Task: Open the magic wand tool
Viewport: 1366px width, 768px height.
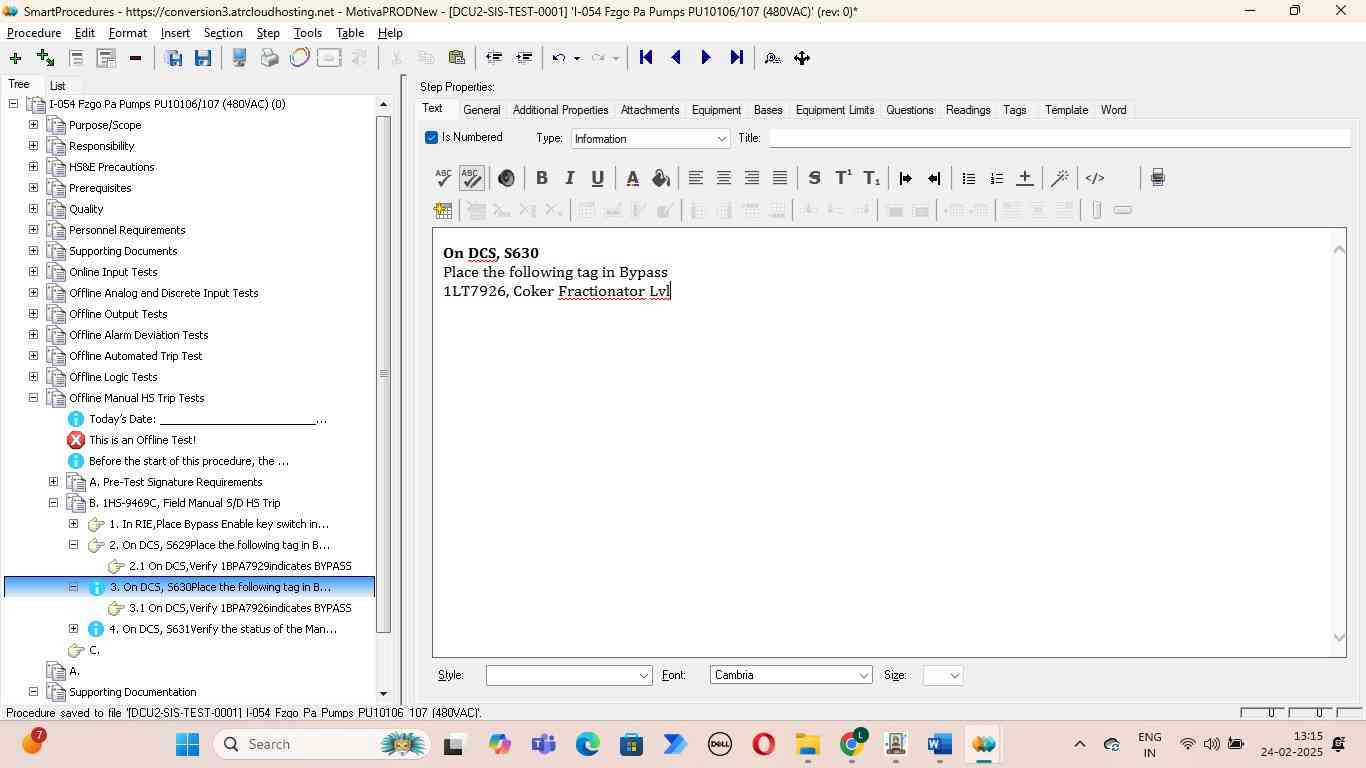Action: 1060,178
